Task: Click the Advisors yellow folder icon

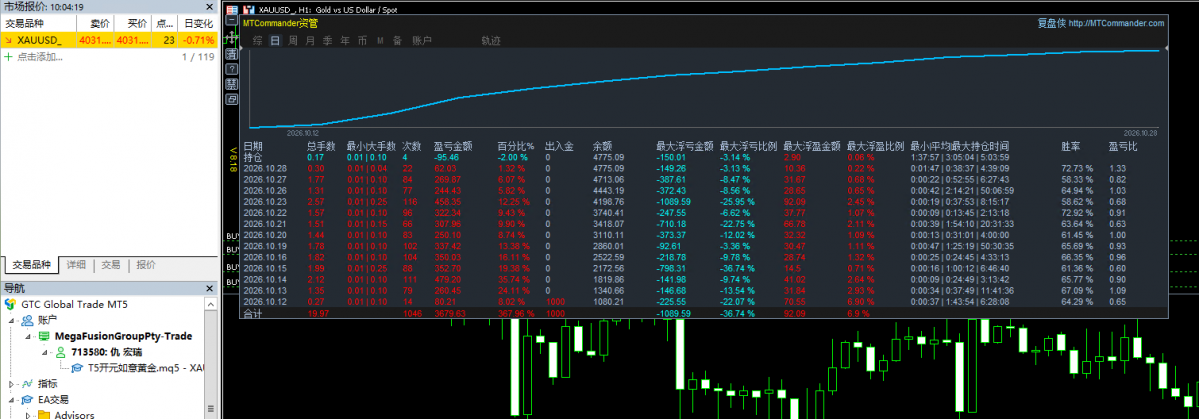Action: [x=44, y=415]
